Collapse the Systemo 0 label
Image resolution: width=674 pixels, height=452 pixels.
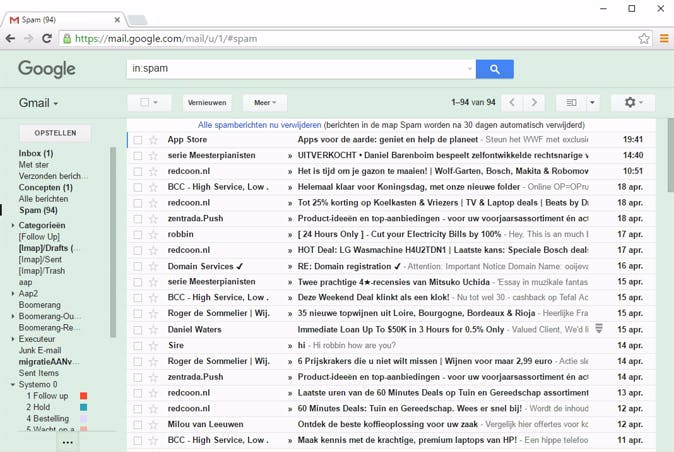[x=12, y=385]
